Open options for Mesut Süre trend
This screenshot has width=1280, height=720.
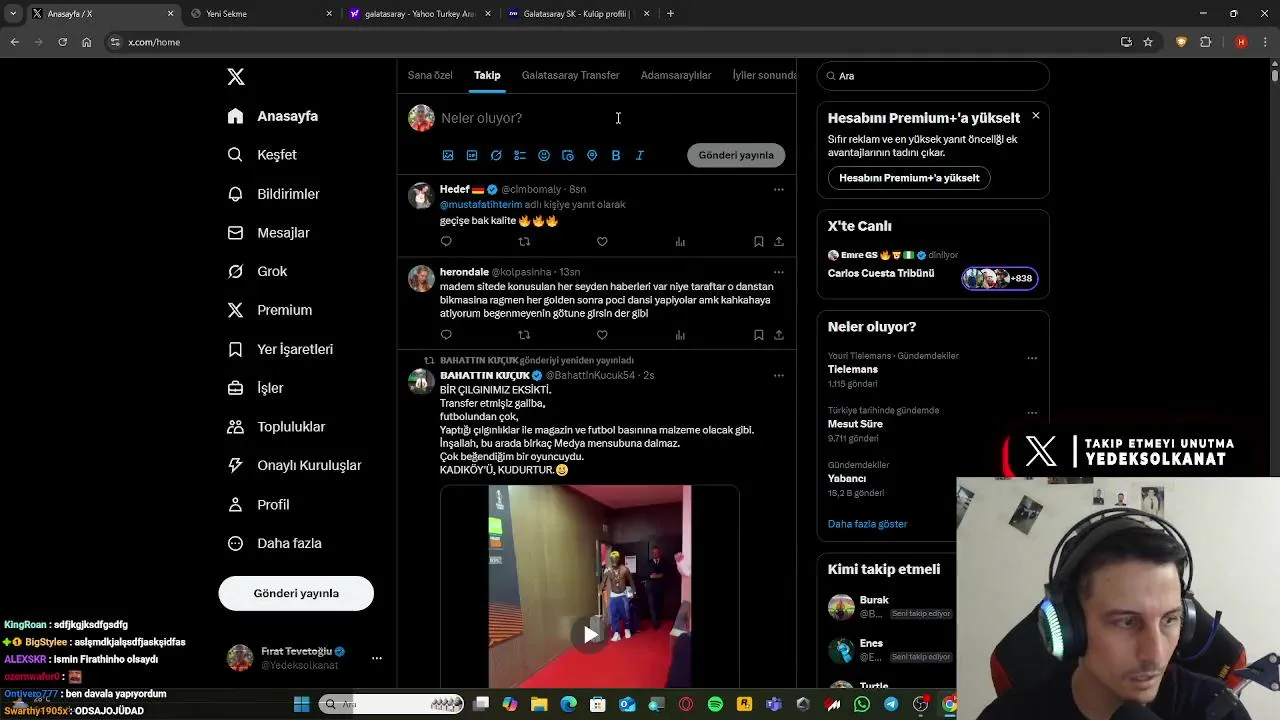1032,412
